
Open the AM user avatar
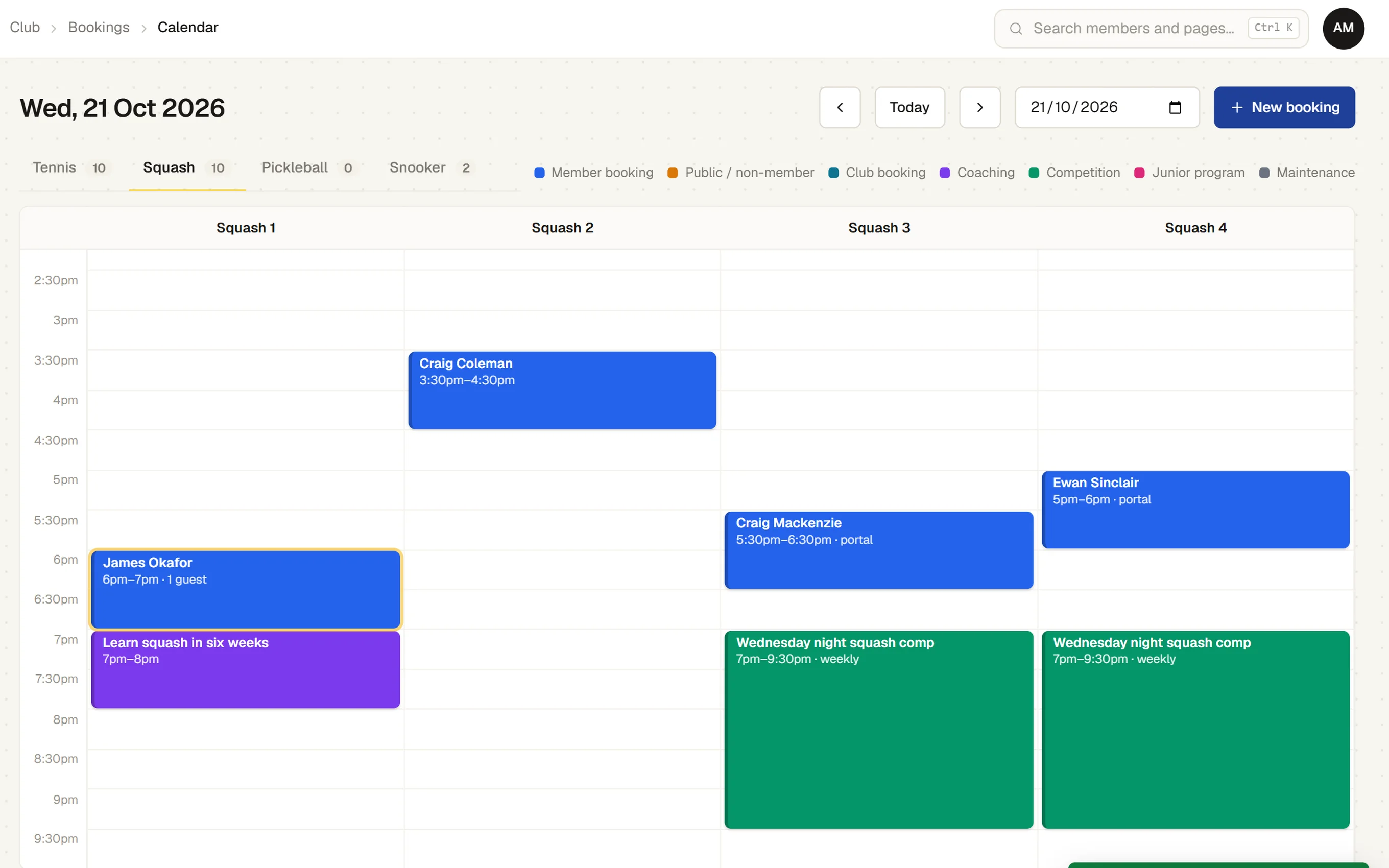click(1343, 28)
